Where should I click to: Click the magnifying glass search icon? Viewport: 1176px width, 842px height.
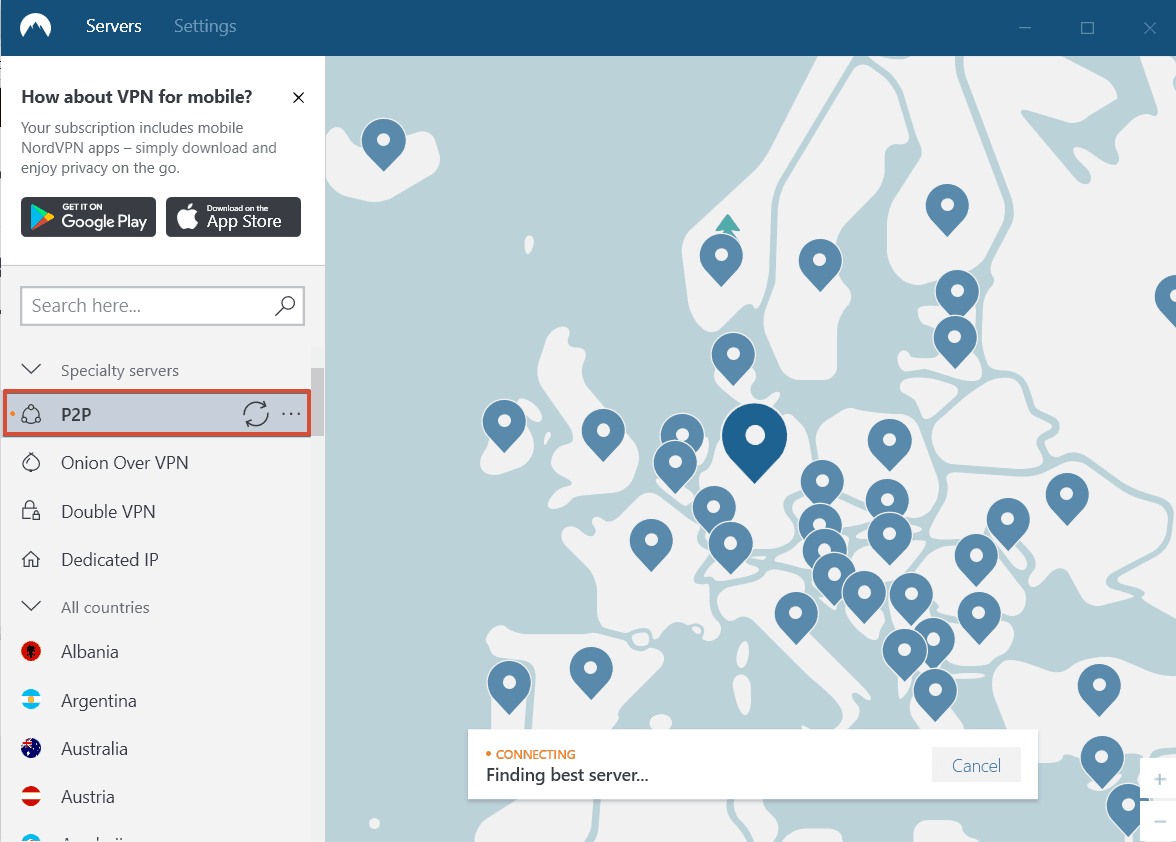(x=285, y=306)
